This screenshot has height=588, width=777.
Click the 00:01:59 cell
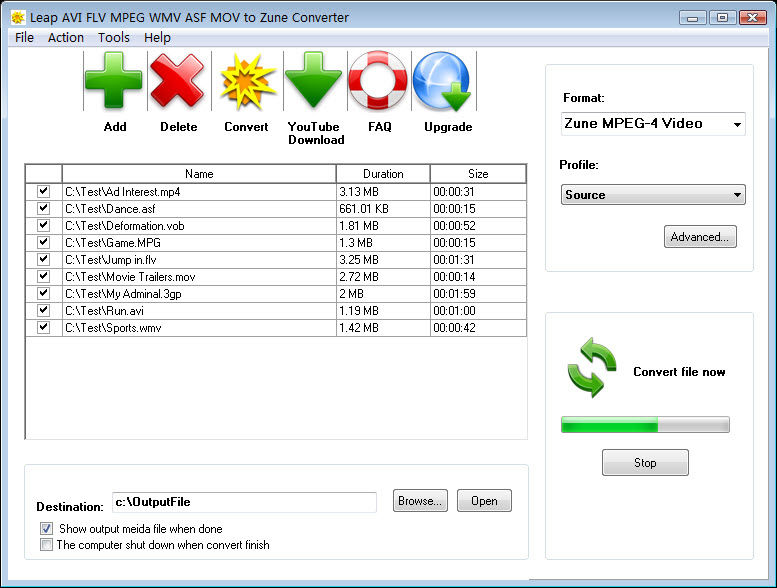478,294
